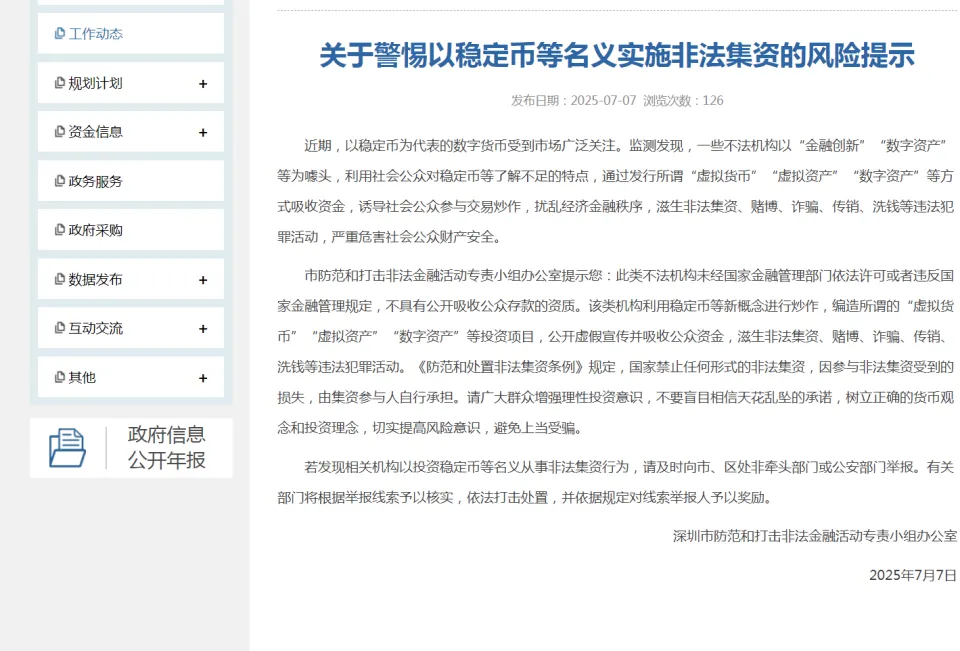
Task: Click the view count 浏览次数：126
Action: coord(683,100)
